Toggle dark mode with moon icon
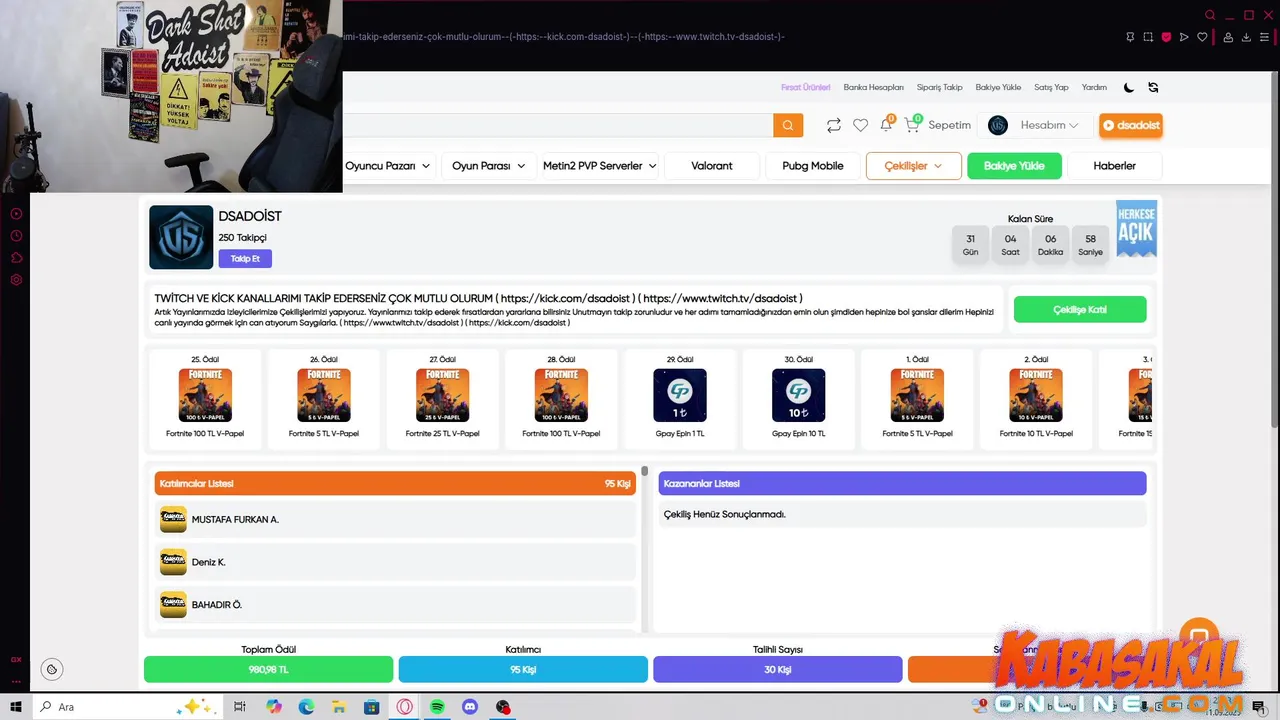The width and height of the screenshot is (1280, 720). [x=1129, y=87]
